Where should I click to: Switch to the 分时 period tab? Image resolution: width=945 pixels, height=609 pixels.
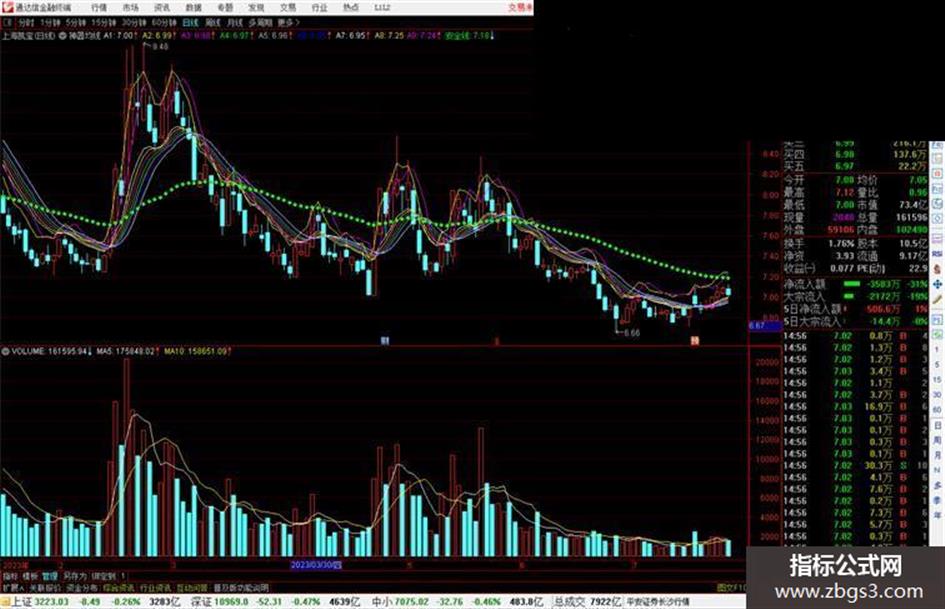[26, 22]
